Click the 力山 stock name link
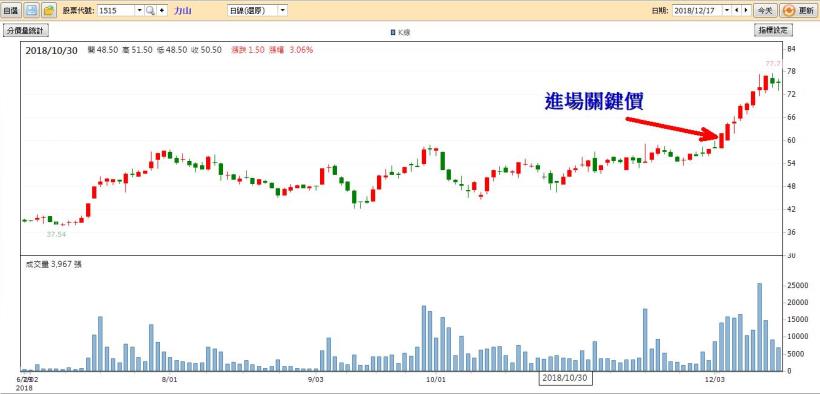The image size is (820, 394). (183, 10)
